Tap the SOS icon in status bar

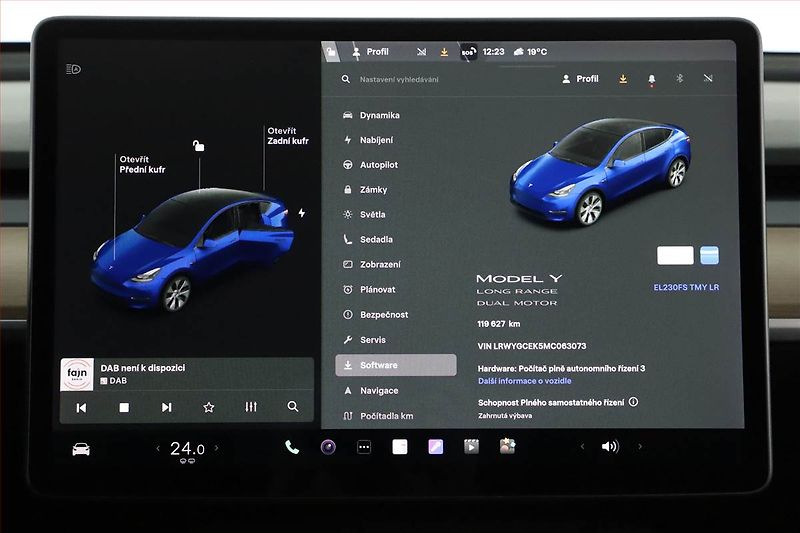468,52
